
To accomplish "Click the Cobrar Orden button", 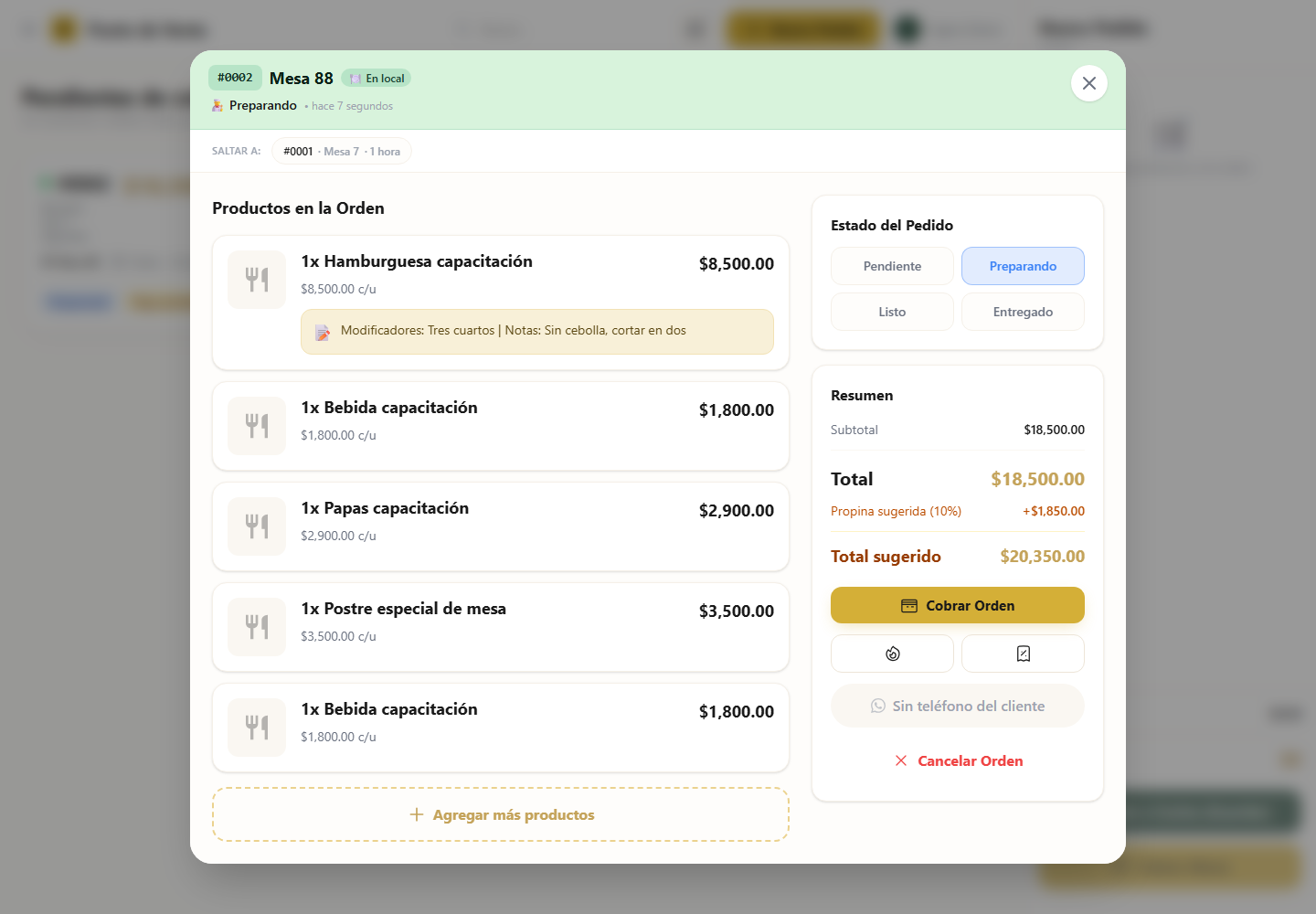I will pyautogui.click(x=958, y=605).
